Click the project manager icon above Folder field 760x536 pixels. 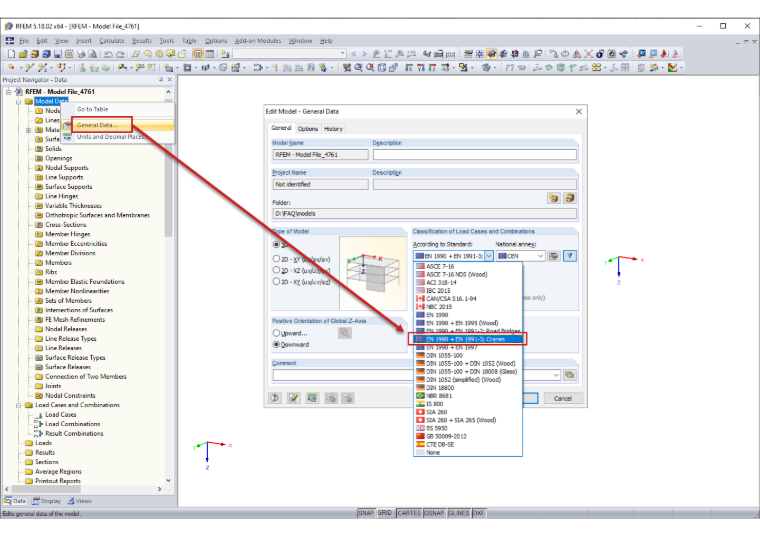click(x=570, y=198)
